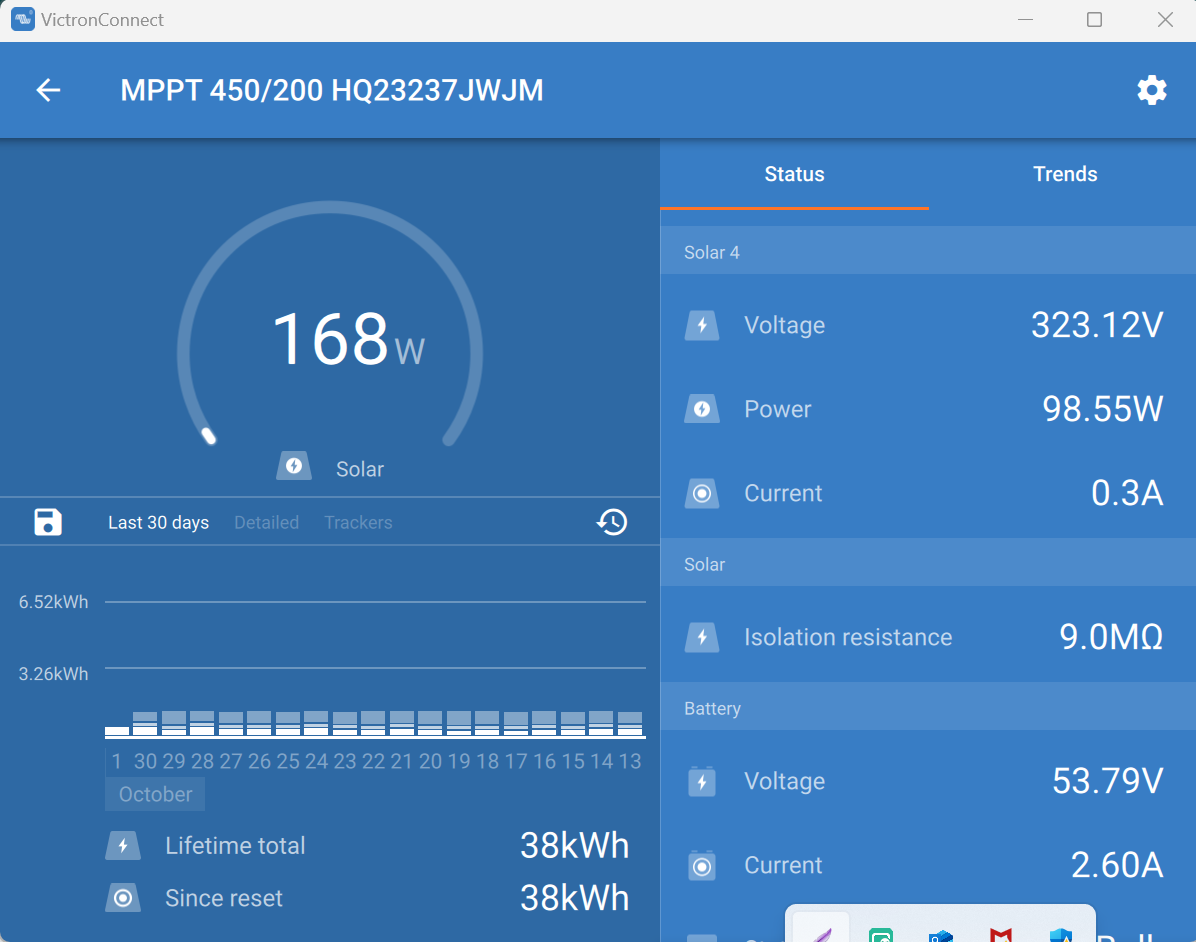Click the 2.60A battery current value
The image size is (1196, 942).
click(1117, 866)
